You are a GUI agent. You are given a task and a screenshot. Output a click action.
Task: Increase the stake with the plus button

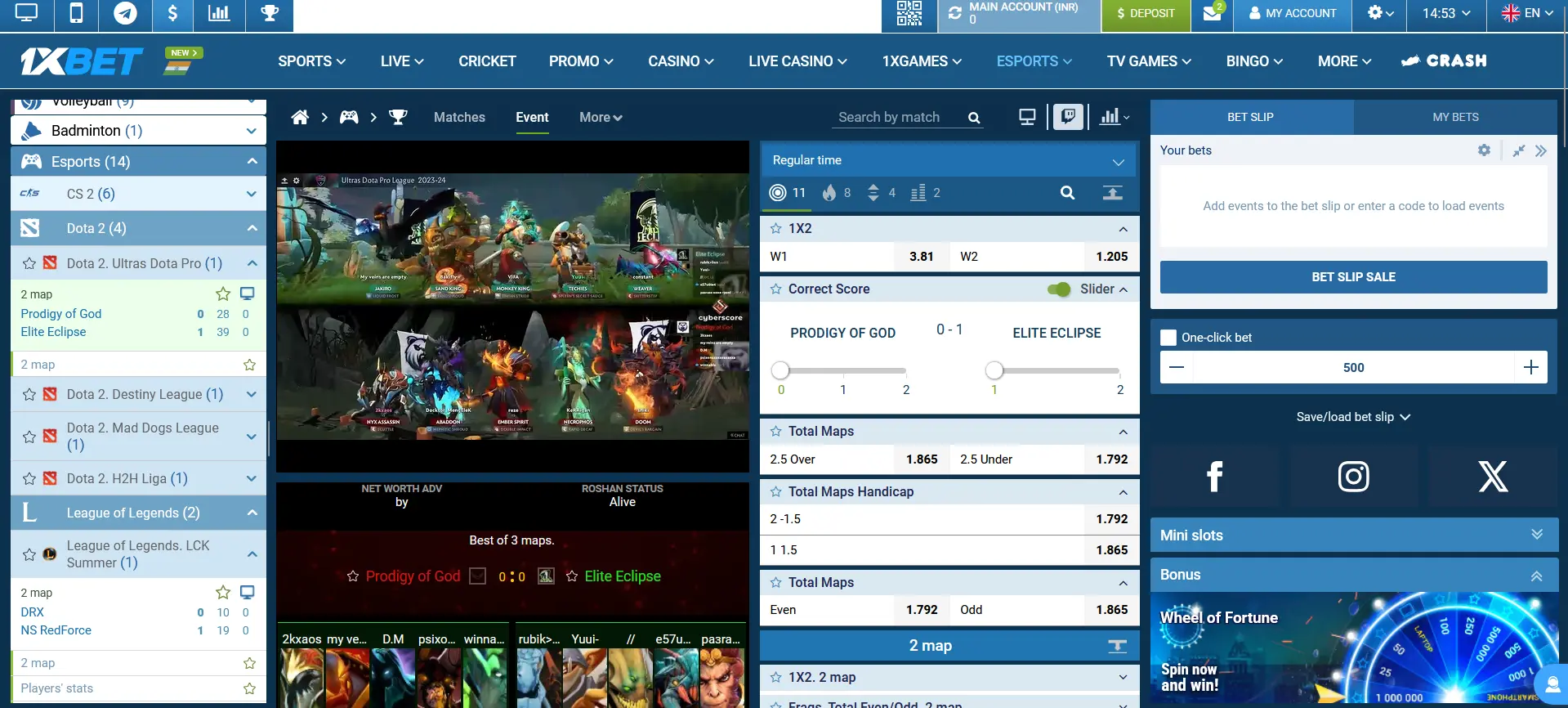tap(1531, 368)
